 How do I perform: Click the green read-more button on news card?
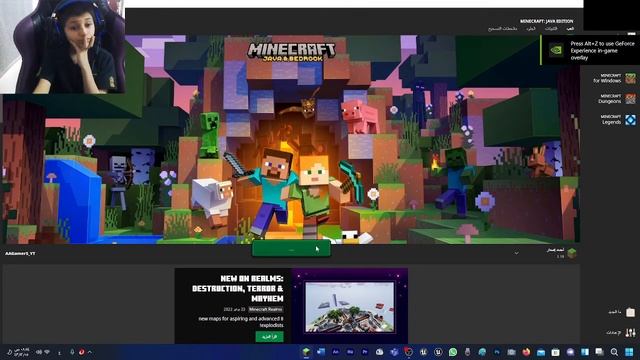click(x=269, y=337)
